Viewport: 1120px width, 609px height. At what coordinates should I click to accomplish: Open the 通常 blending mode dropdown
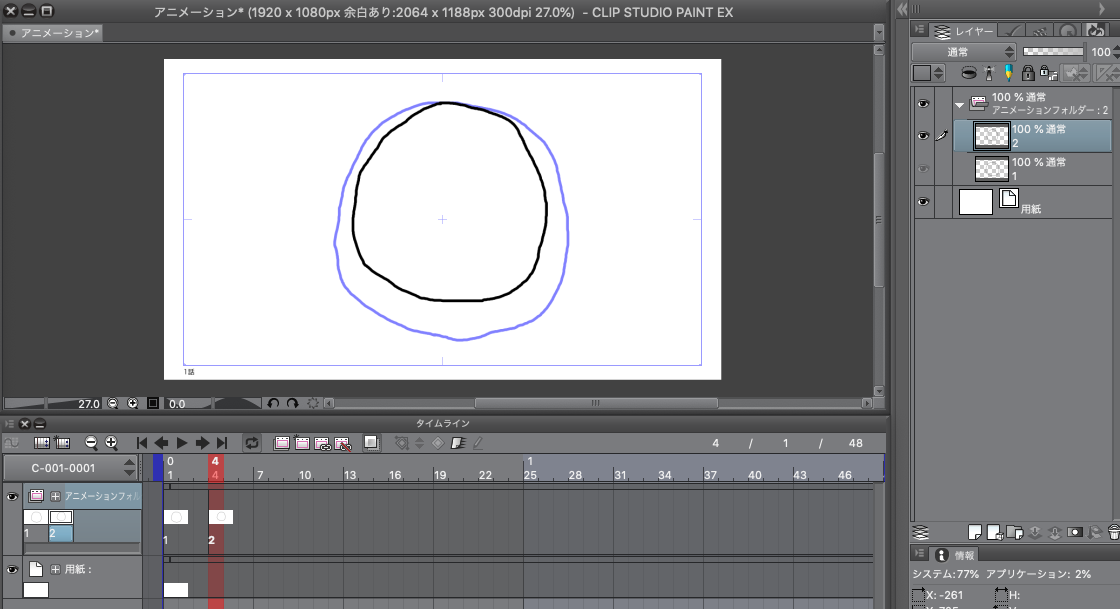(x=964, y=52)
